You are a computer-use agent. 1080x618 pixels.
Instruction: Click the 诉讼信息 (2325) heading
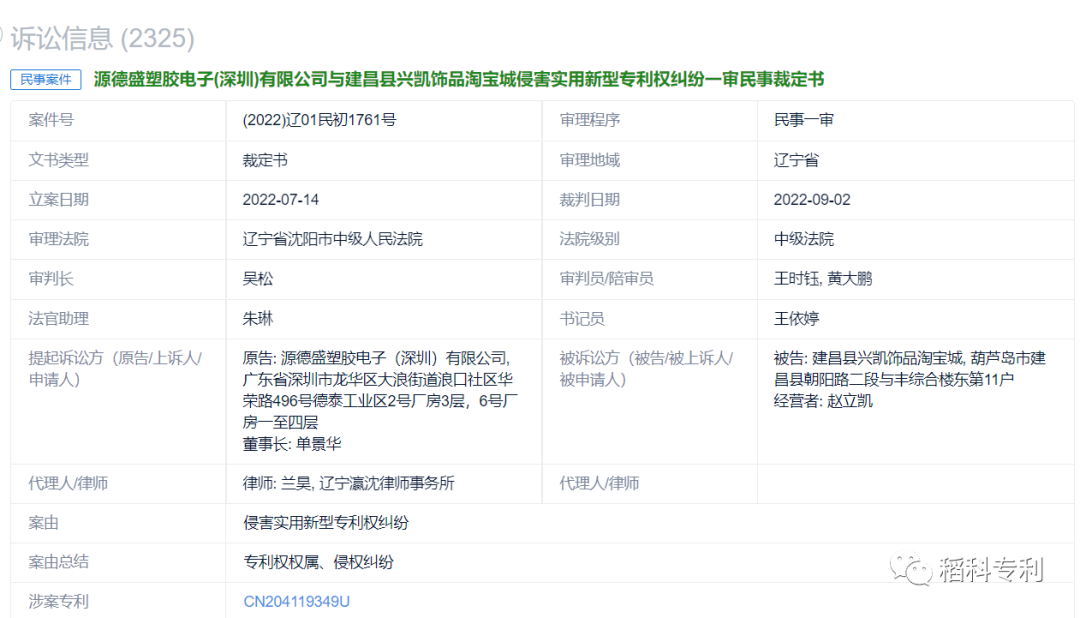click(x=102, y=38)
